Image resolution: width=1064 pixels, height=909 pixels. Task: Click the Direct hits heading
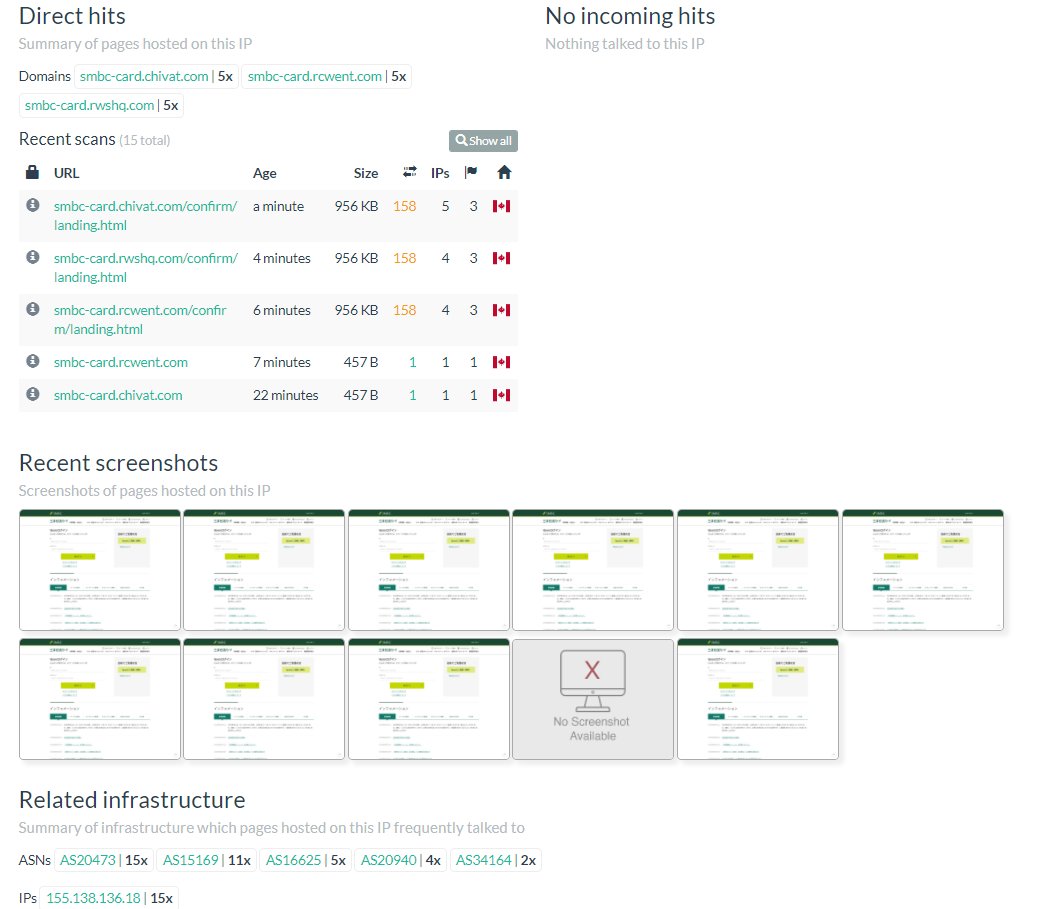point(72,16)
